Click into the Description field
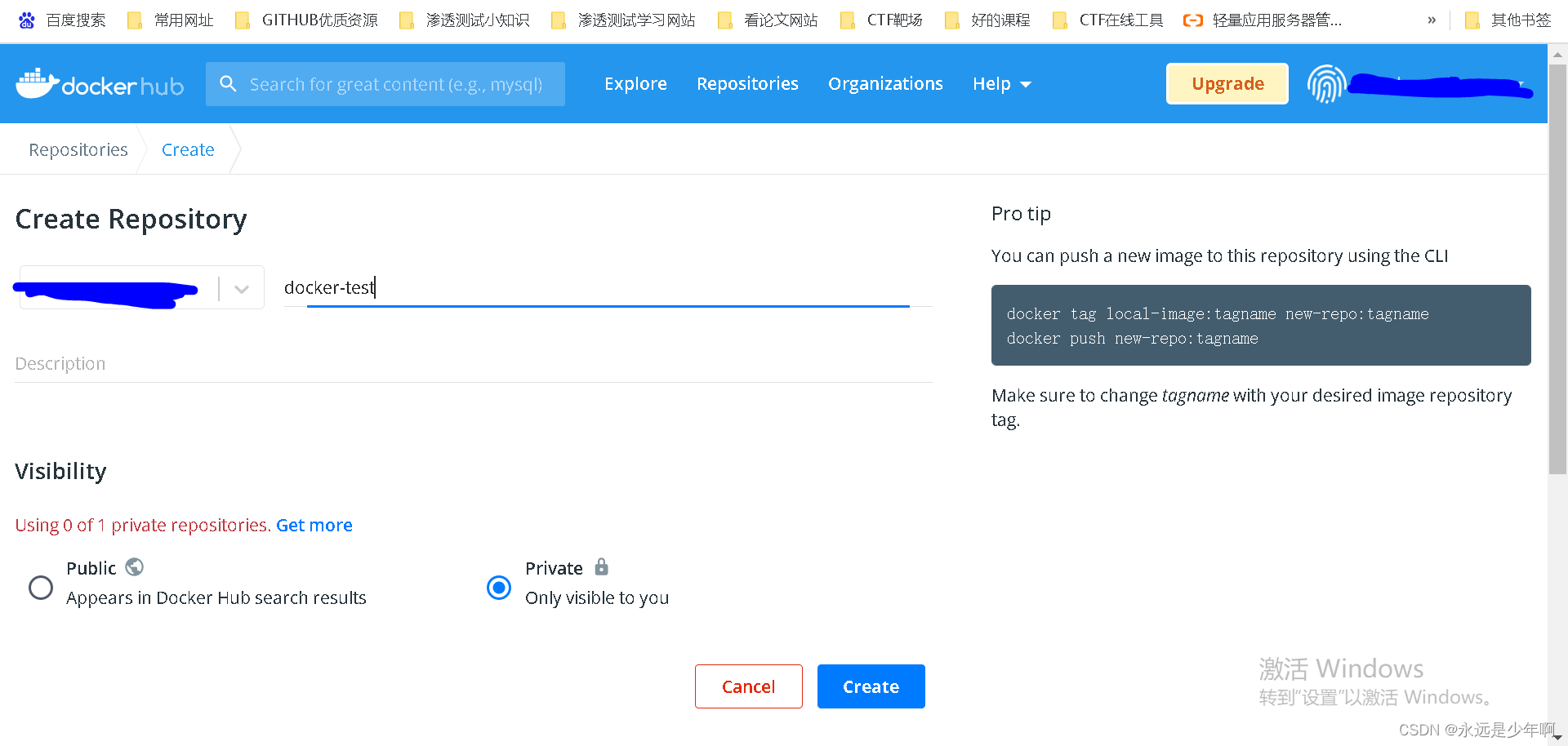 (x=474, y=364)
